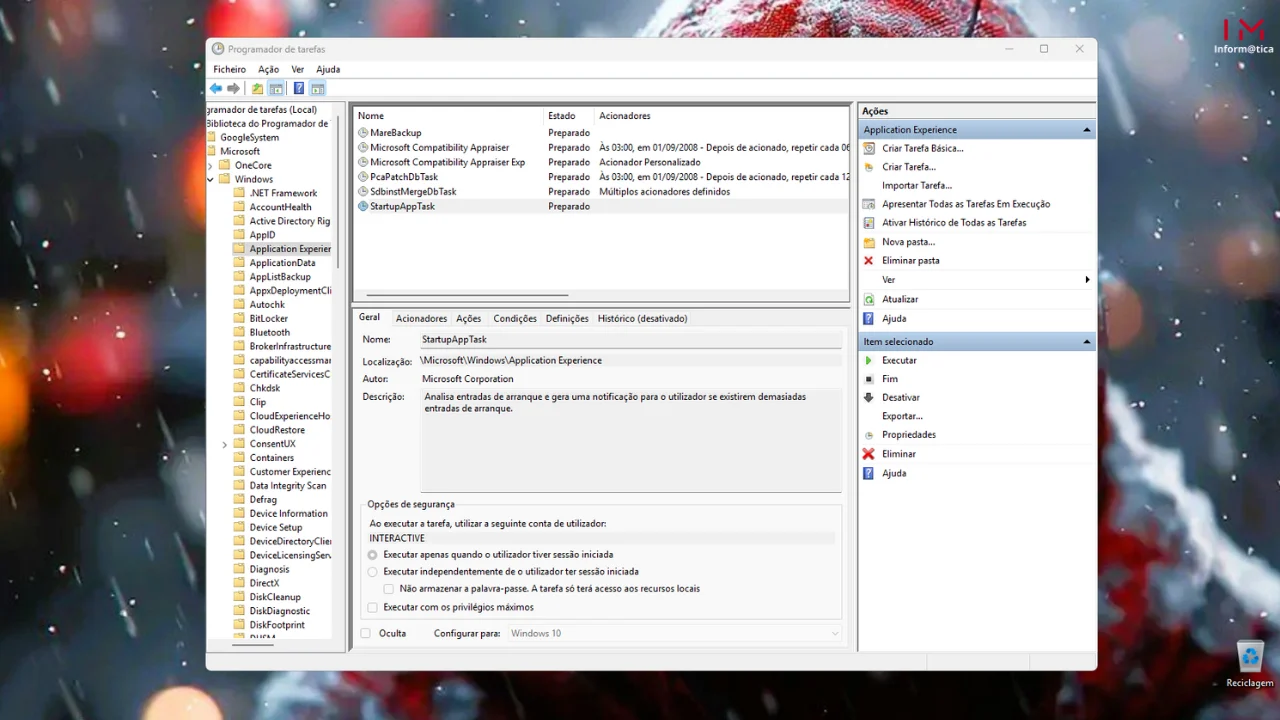Click the green Executar play icon

point(869,360)
